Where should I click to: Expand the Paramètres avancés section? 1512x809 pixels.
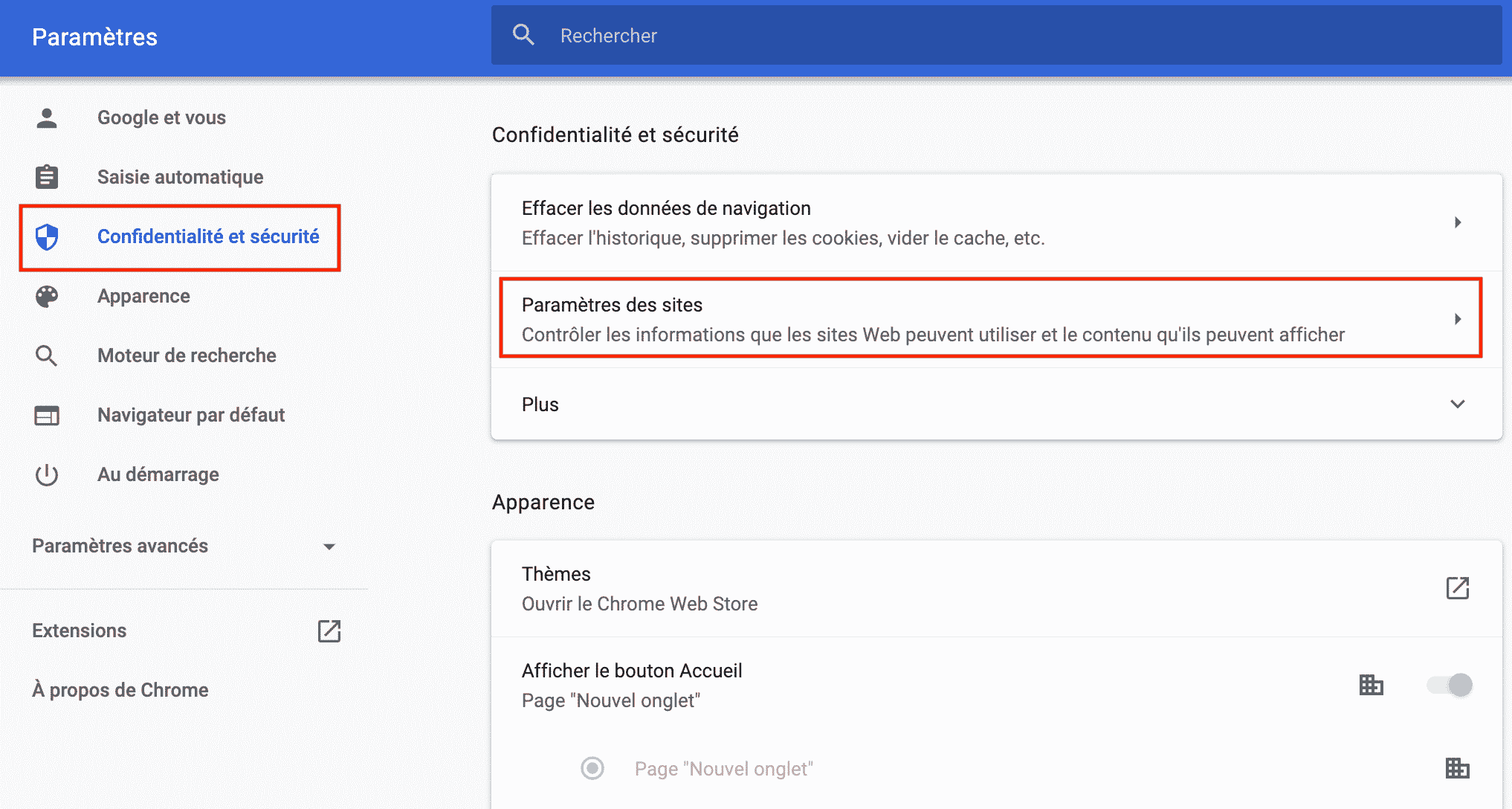329,547
